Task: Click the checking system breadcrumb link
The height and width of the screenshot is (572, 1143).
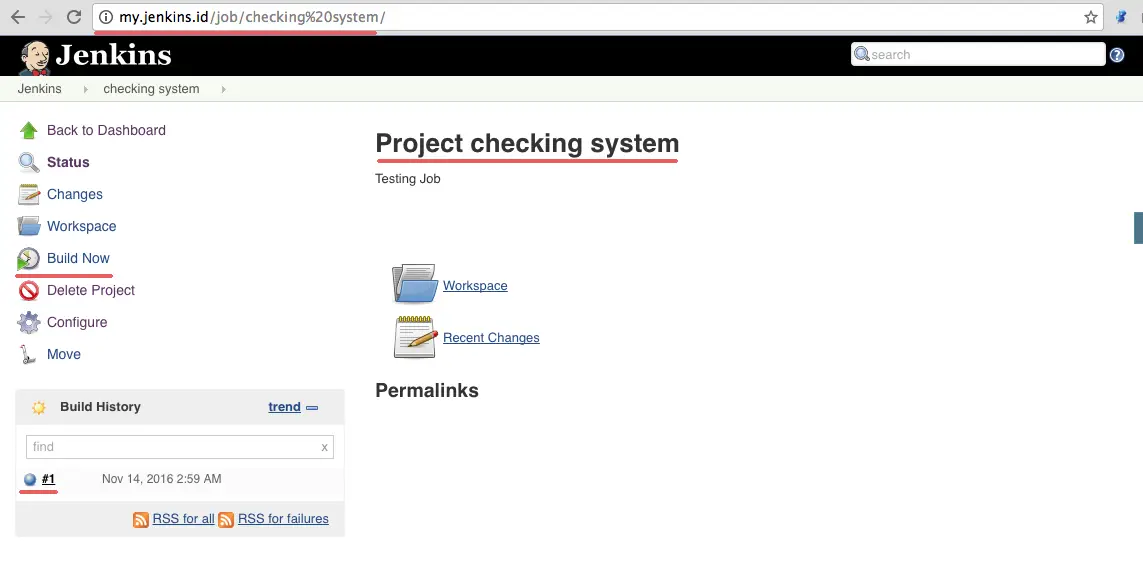Action: pyautogui.click(x=152, y=89)
